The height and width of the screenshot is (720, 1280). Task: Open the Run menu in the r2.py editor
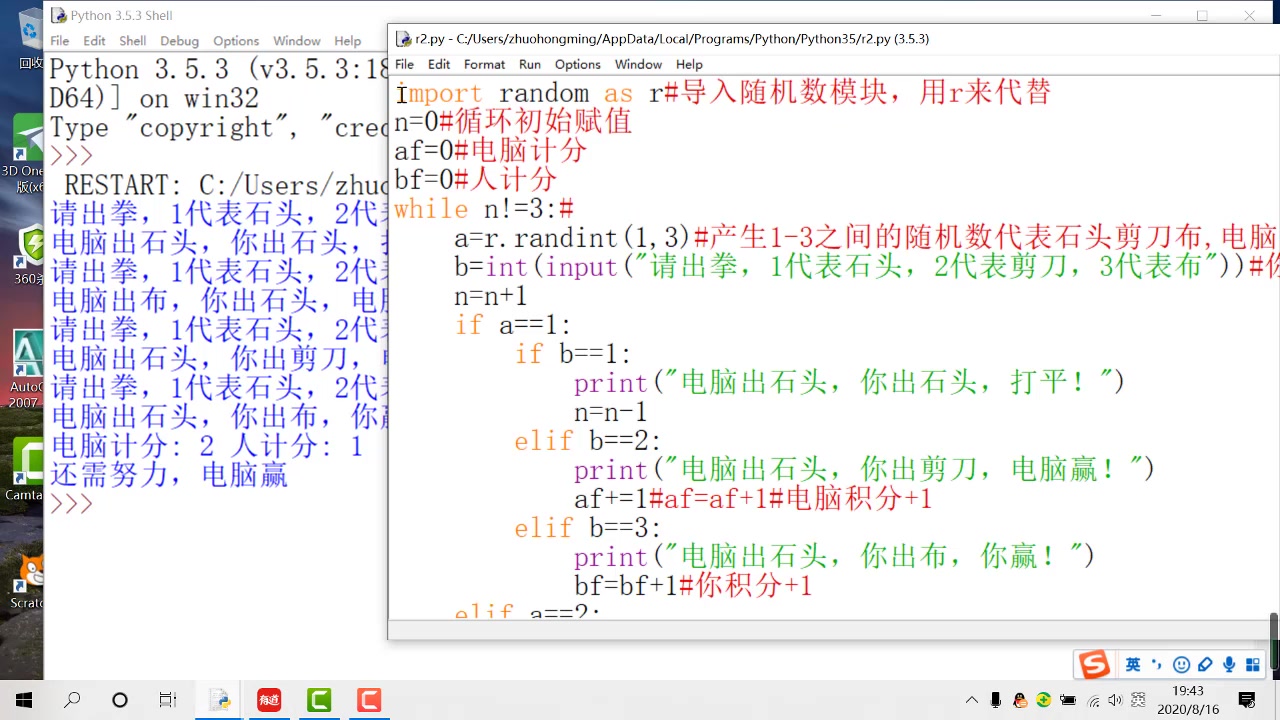point(529,64)
